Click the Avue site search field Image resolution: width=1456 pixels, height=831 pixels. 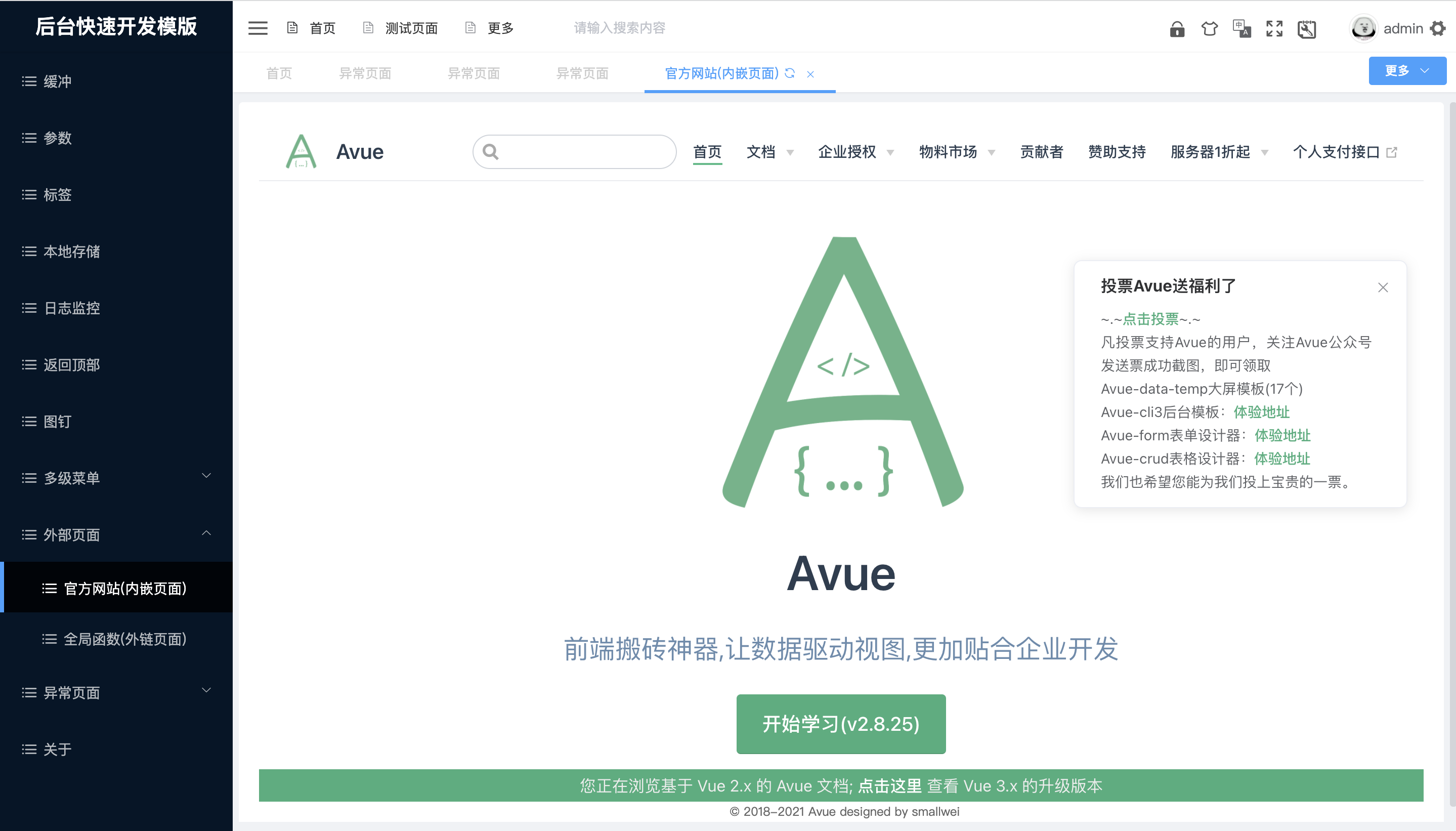pos(582,152)
